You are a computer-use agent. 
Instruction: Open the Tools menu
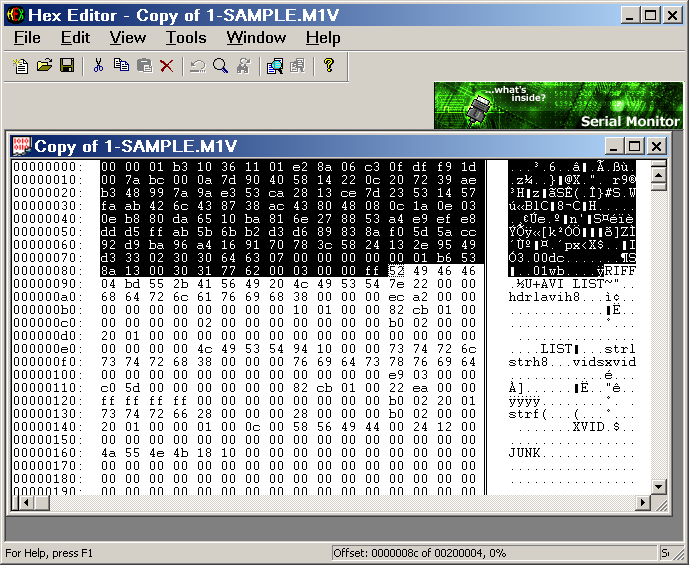coord(186,38)
